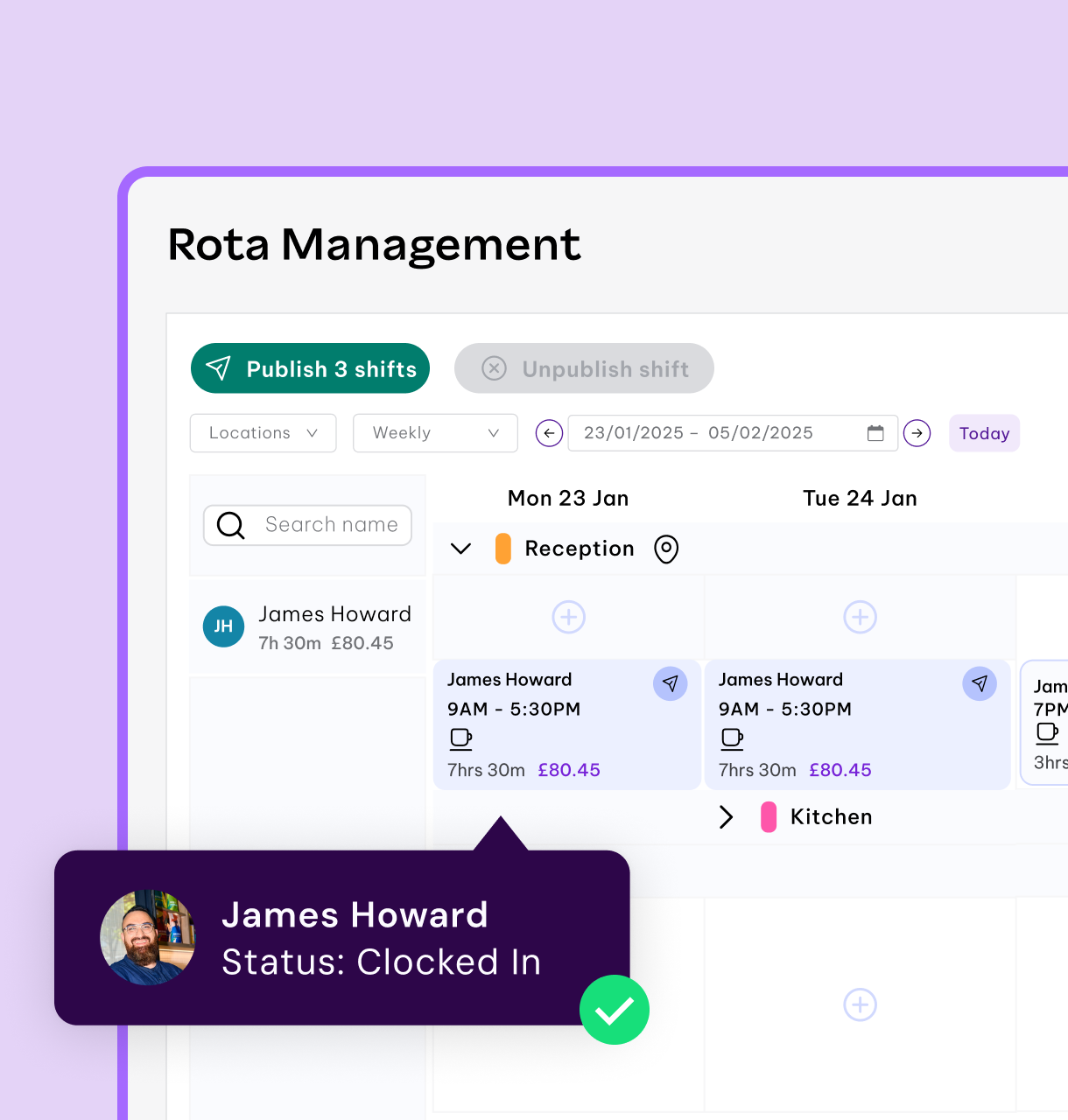Click the Reception section label
This screenshot has height=1120, width=1068.
coord(580,549)
